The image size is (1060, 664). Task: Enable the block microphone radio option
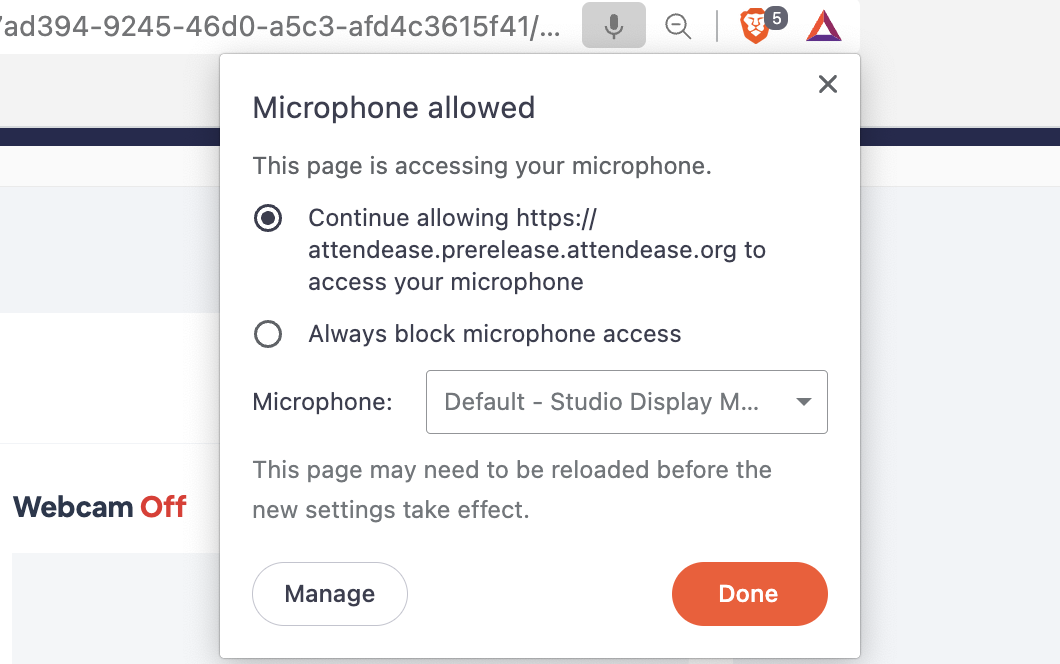point(268,334)
